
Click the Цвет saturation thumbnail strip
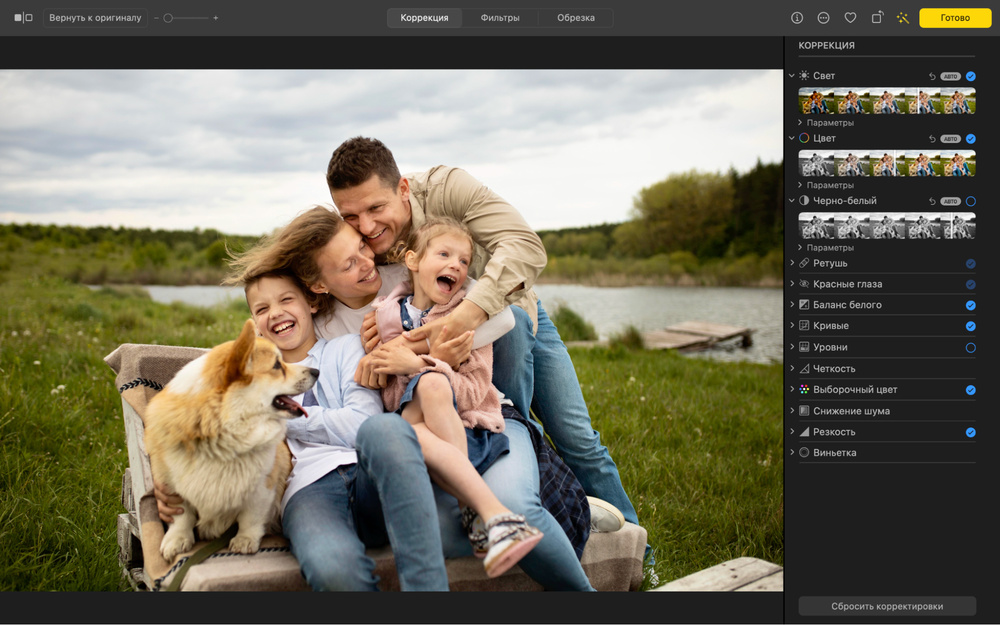click(x=886, y=163)
